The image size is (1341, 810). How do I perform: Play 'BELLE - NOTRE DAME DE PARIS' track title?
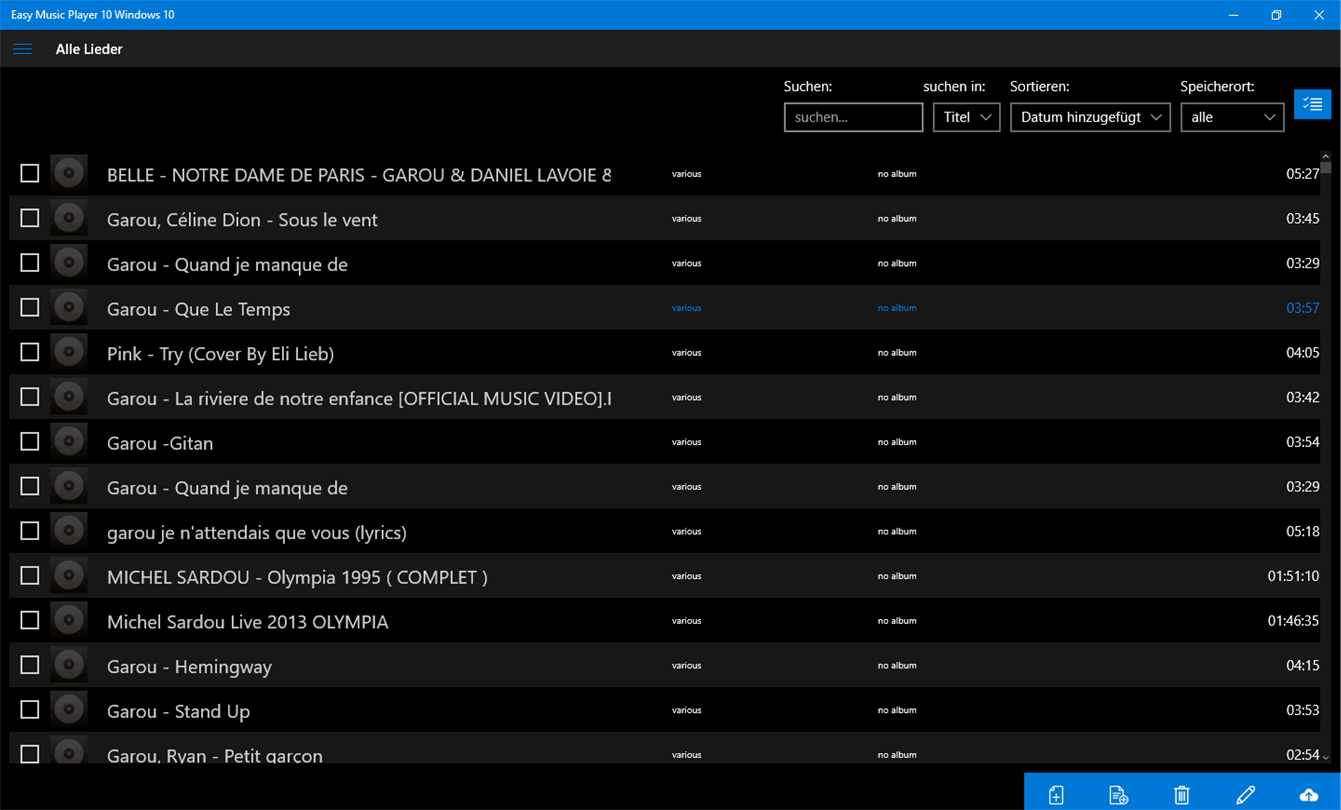coord(359,175)
